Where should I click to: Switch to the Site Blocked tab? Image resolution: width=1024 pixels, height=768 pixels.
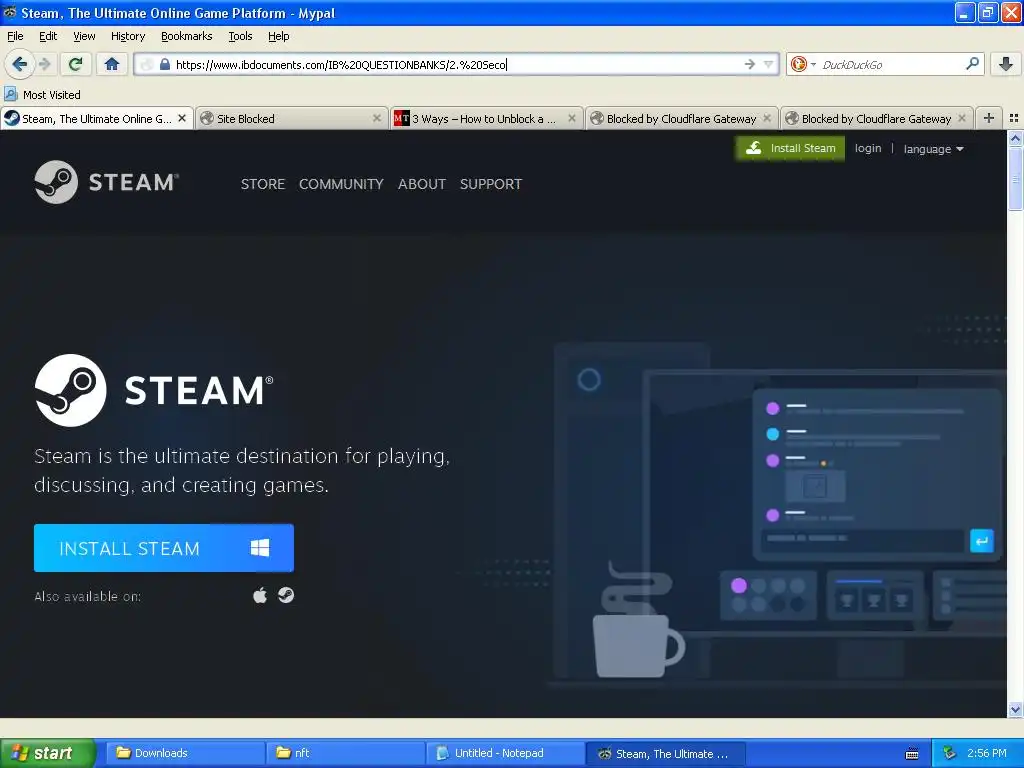[291, 119]
